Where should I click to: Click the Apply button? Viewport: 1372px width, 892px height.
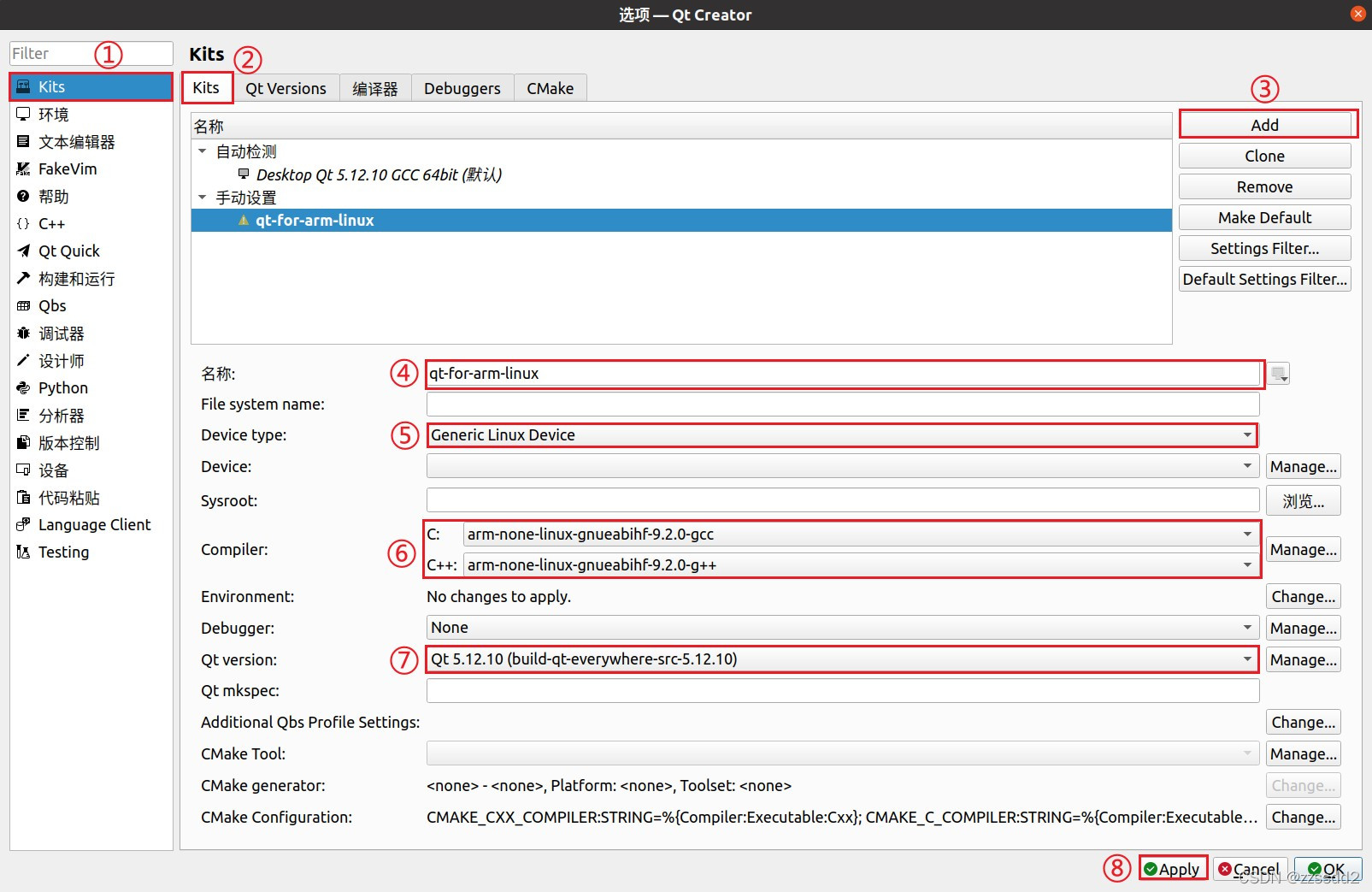(1173, 869)
